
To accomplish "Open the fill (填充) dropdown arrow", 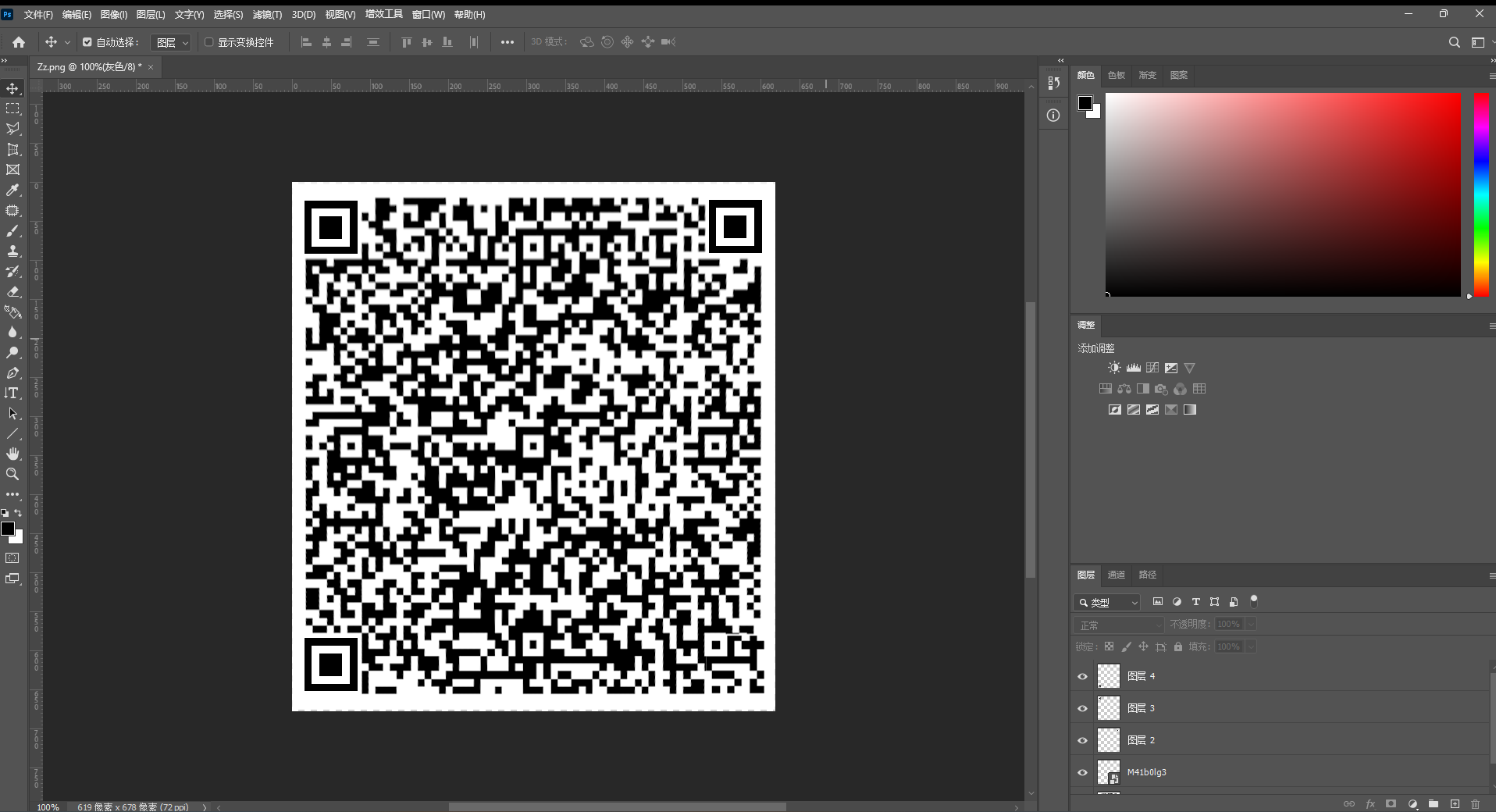I will coord(1251,646).
